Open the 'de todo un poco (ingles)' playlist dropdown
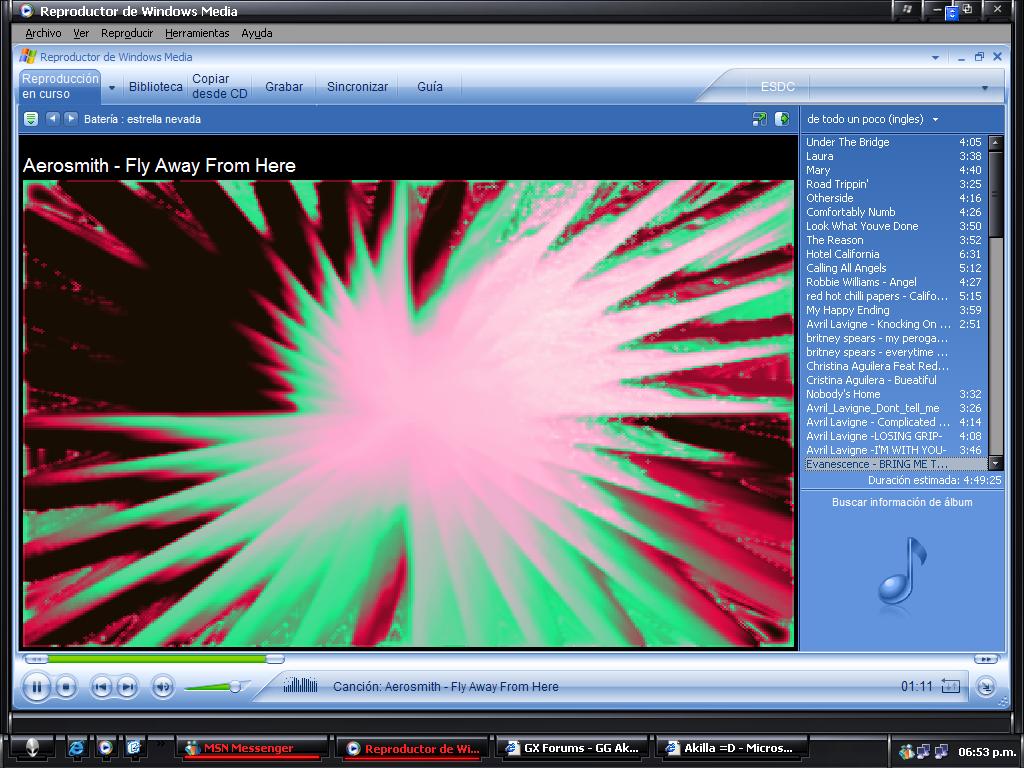 pos(936,120)
